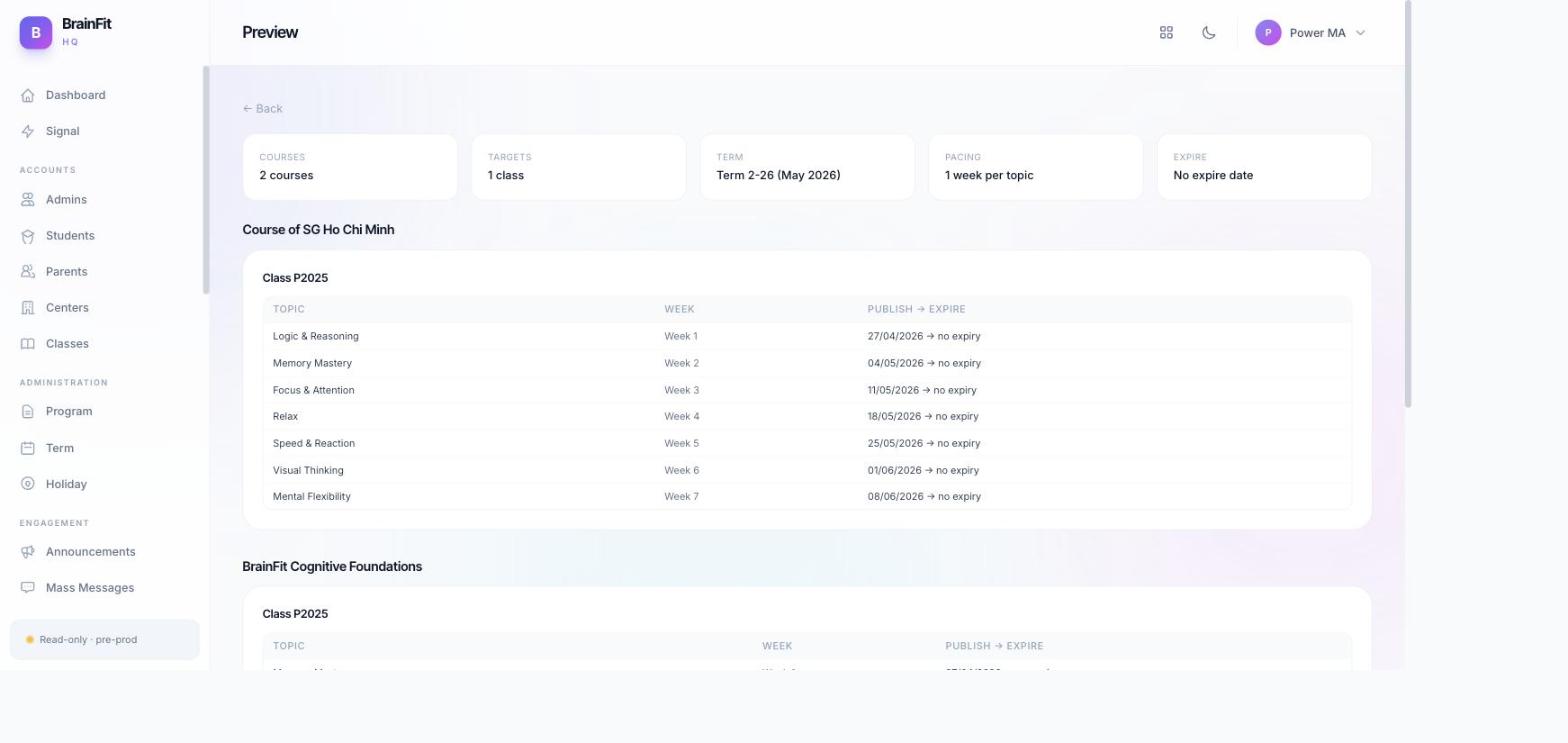The width and height of the screenshot is (1568, 743).
Task: Click the Students icon in sidebar
Action: [x=28, y=236]
